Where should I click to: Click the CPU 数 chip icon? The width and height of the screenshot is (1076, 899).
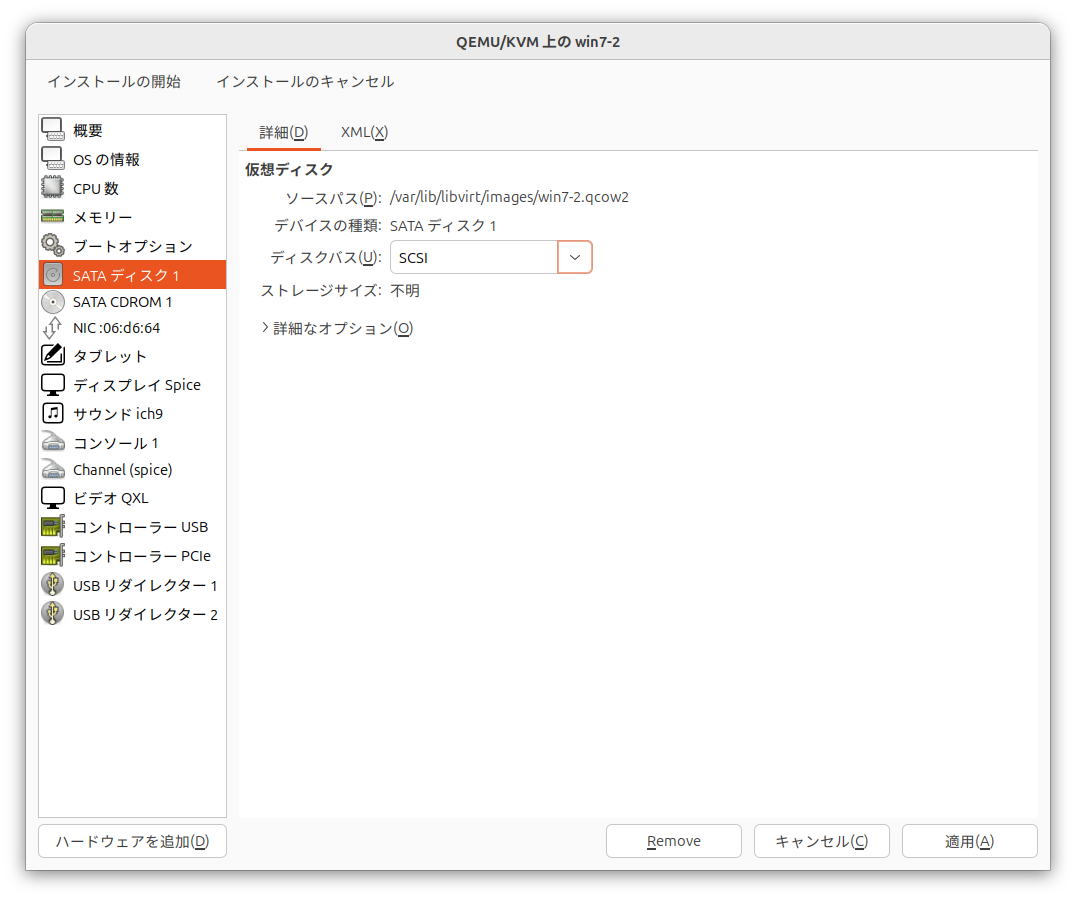click(x=53, y=187)
